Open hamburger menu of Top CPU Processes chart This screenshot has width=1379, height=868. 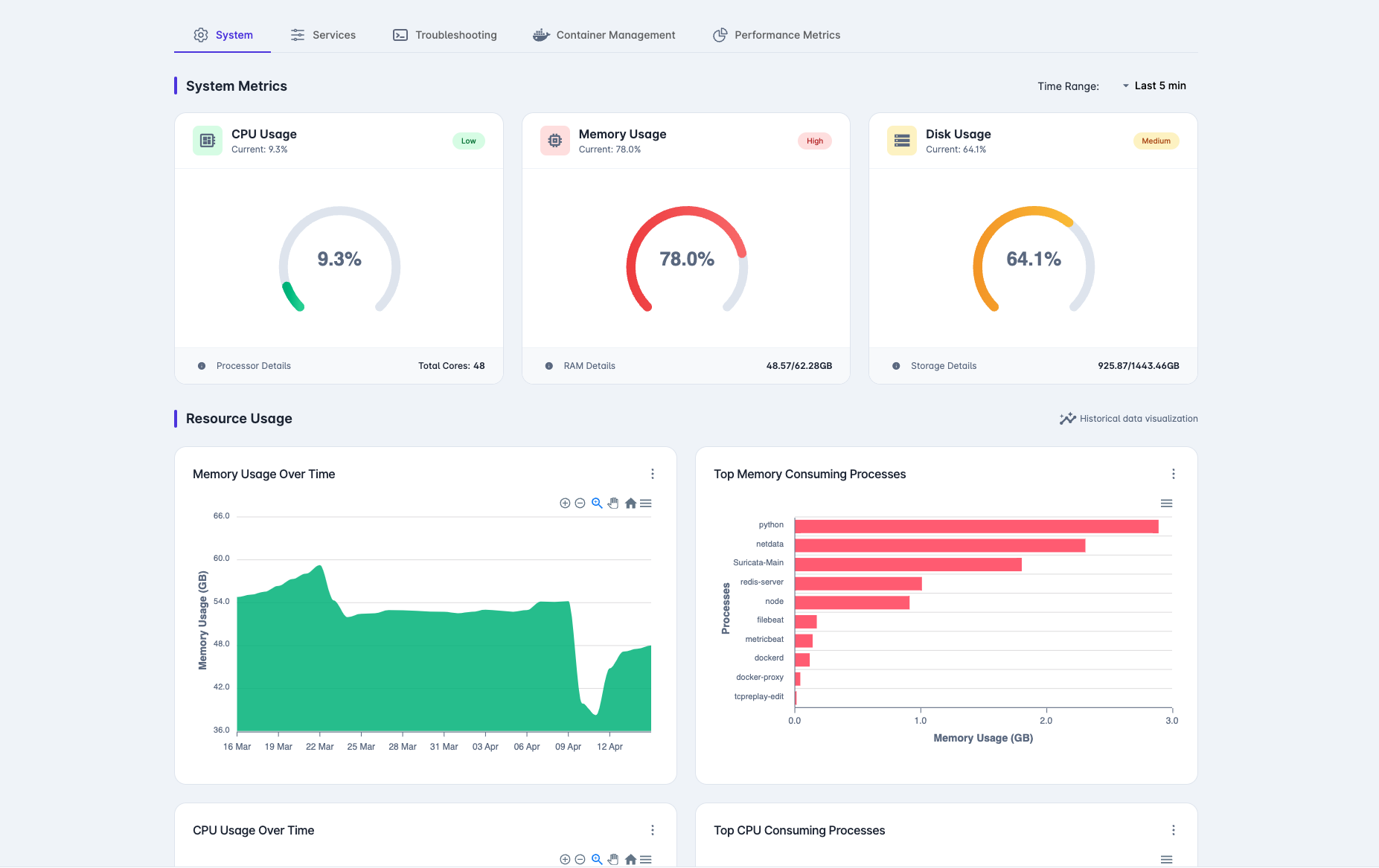click(1167, 860)
